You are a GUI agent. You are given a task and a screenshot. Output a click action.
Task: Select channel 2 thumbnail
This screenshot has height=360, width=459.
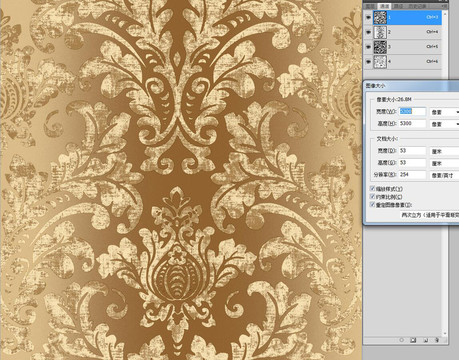click(380, 32)
